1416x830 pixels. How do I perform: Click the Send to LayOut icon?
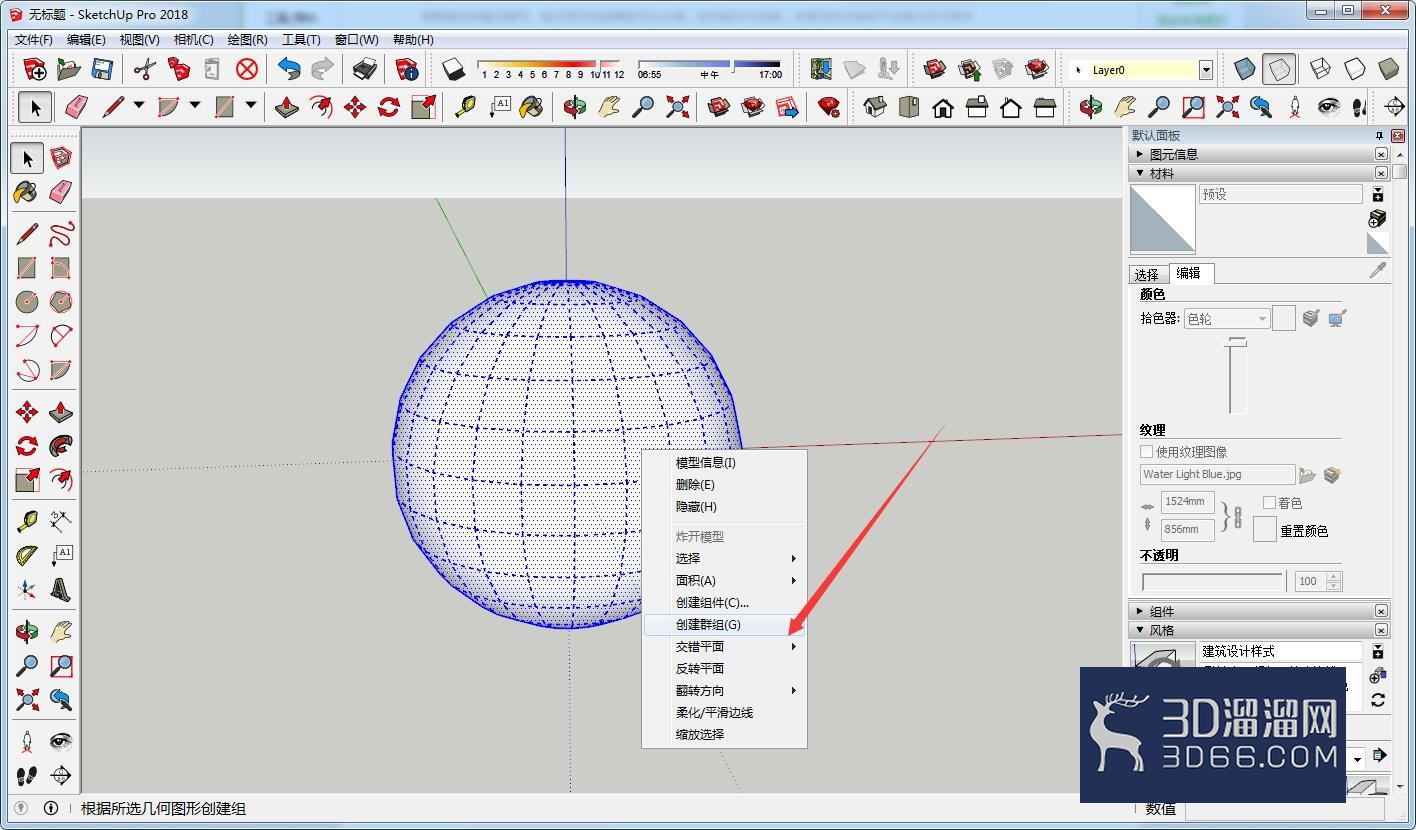tap(787, 107)
